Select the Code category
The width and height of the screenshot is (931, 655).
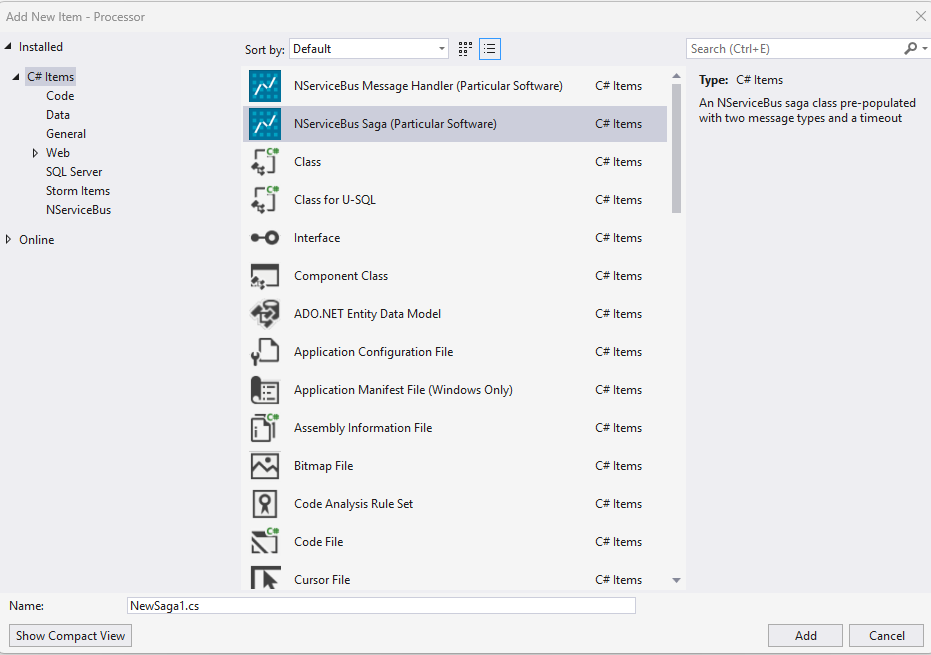[60, 96]
